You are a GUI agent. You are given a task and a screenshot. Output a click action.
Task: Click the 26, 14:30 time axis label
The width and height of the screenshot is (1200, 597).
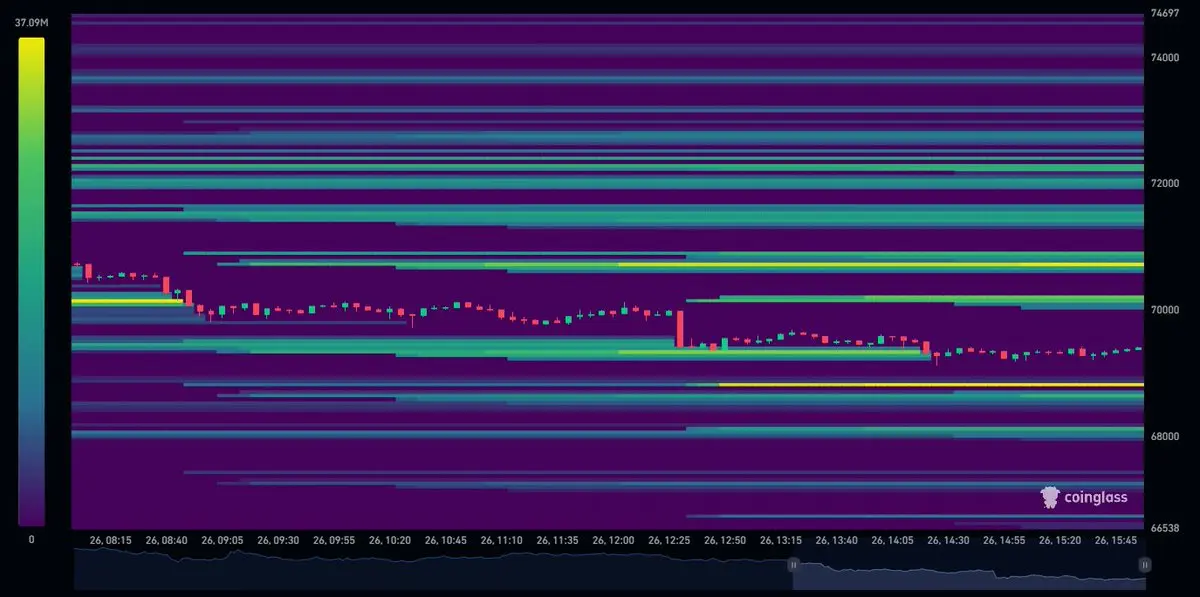pyautogui.click(x=949, y=540)
